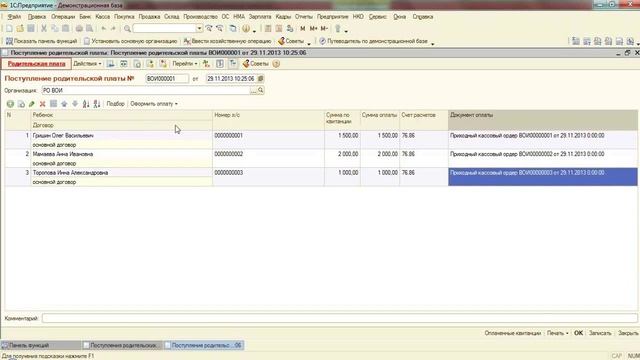Click the Sort descending icon
The width and height of the screenshot is (640, 360).
point(97,104)
